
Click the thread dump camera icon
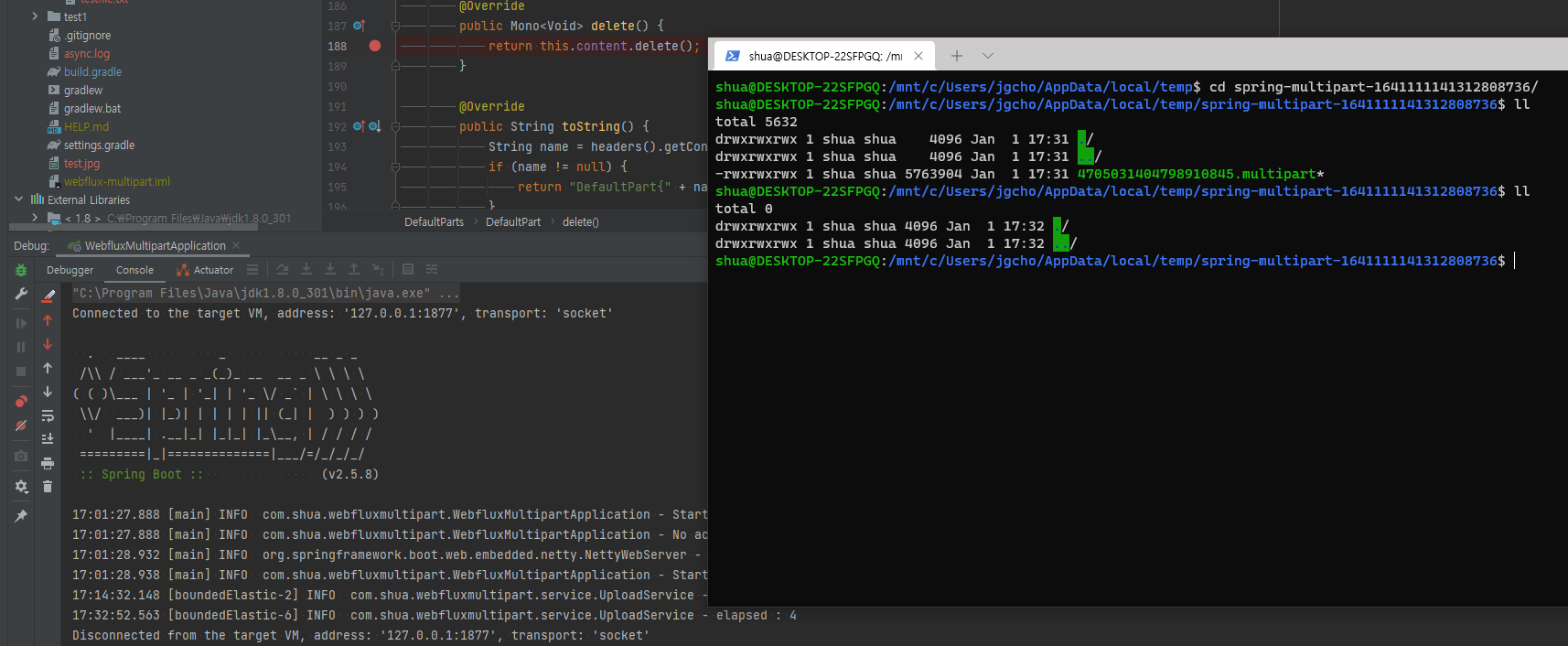[21, 456]
